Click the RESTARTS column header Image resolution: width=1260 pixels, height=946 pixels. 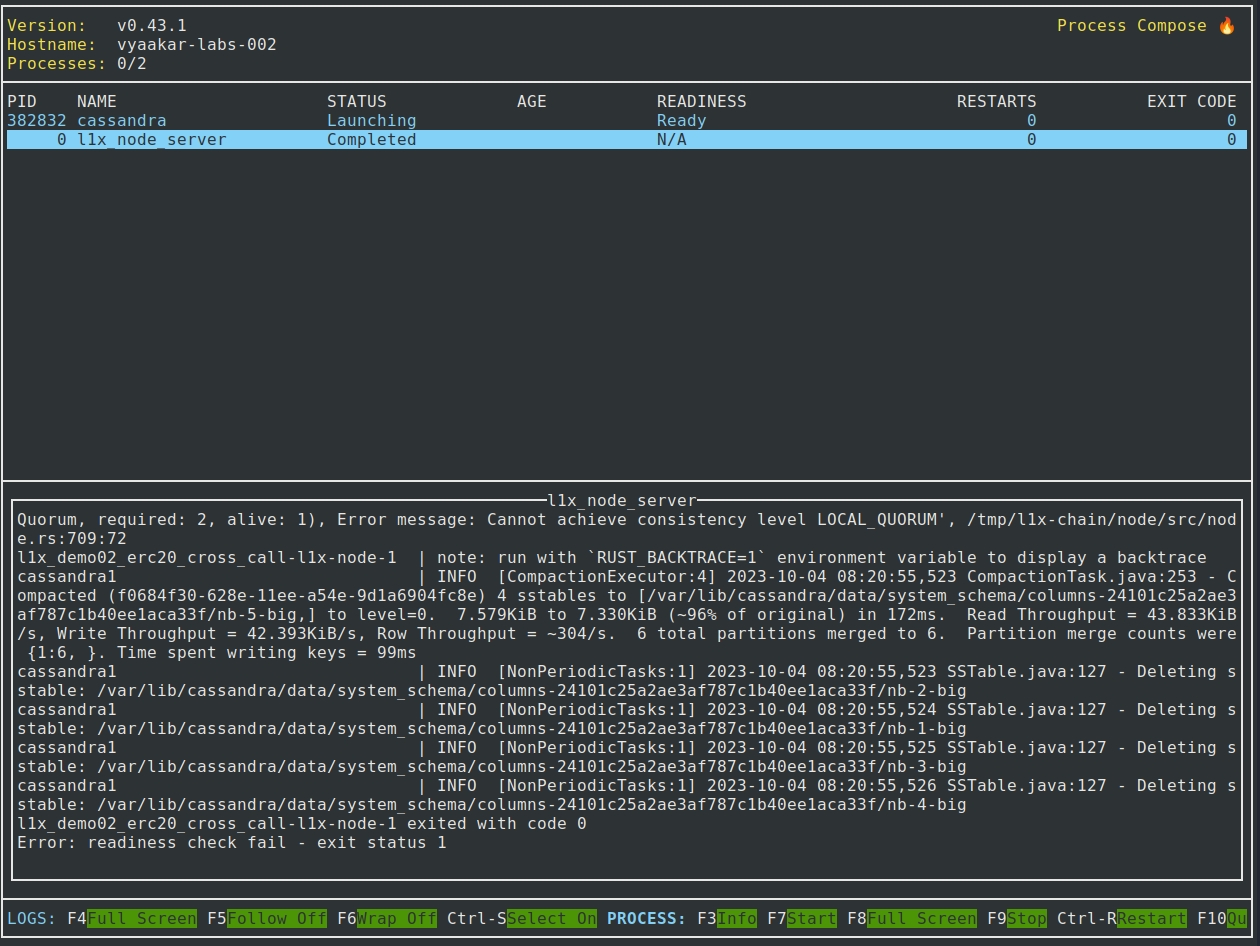(x=996, y=102)
